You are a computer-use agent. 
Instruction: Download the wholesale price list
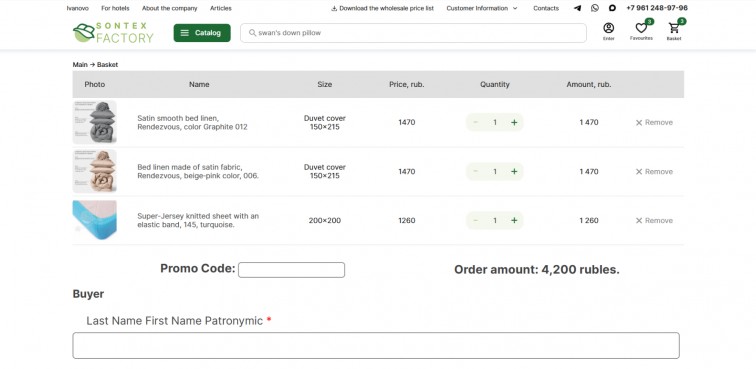pos(382,8)
